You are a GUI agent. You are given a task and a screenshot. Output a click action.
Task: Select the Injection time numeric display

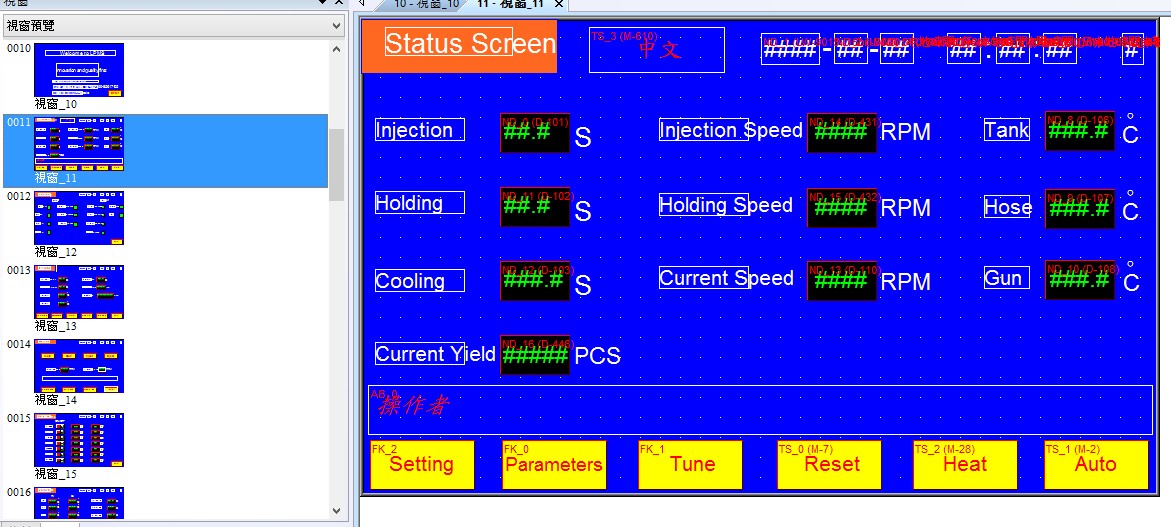(x=535, y=132)
